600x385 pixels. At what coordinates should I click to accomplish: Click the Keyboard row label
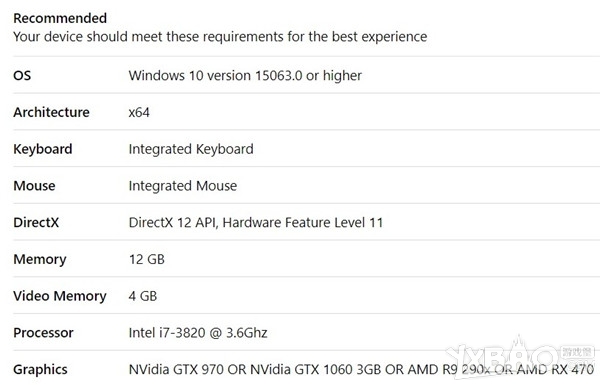pos(43,149)
